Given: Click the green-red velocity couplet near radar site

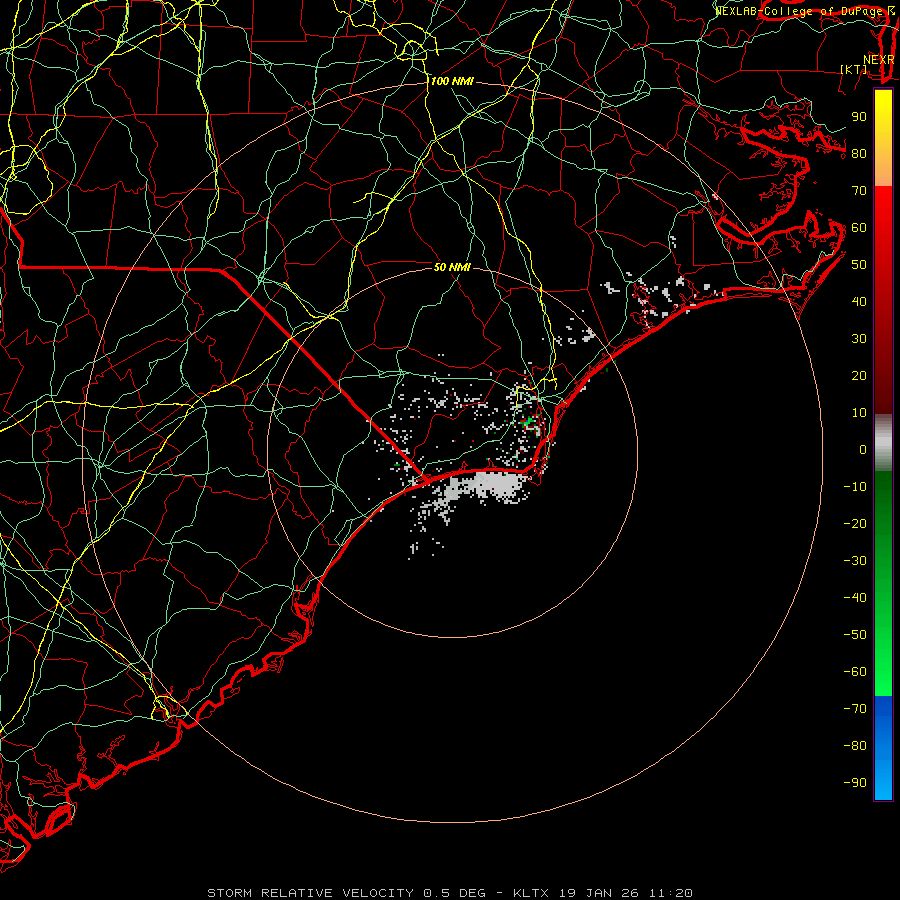Looking at the screenshot, I should [530, 422].
